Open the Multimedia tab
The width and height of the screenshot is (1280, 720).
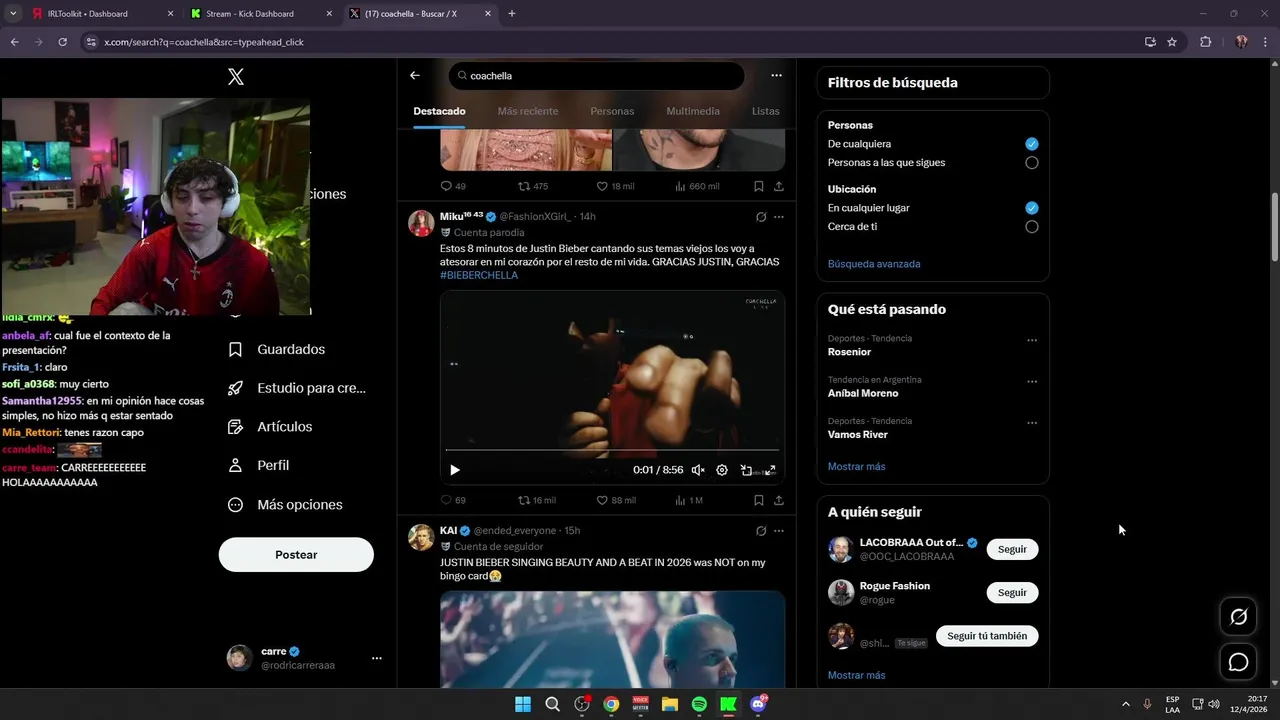coord(693,111)
